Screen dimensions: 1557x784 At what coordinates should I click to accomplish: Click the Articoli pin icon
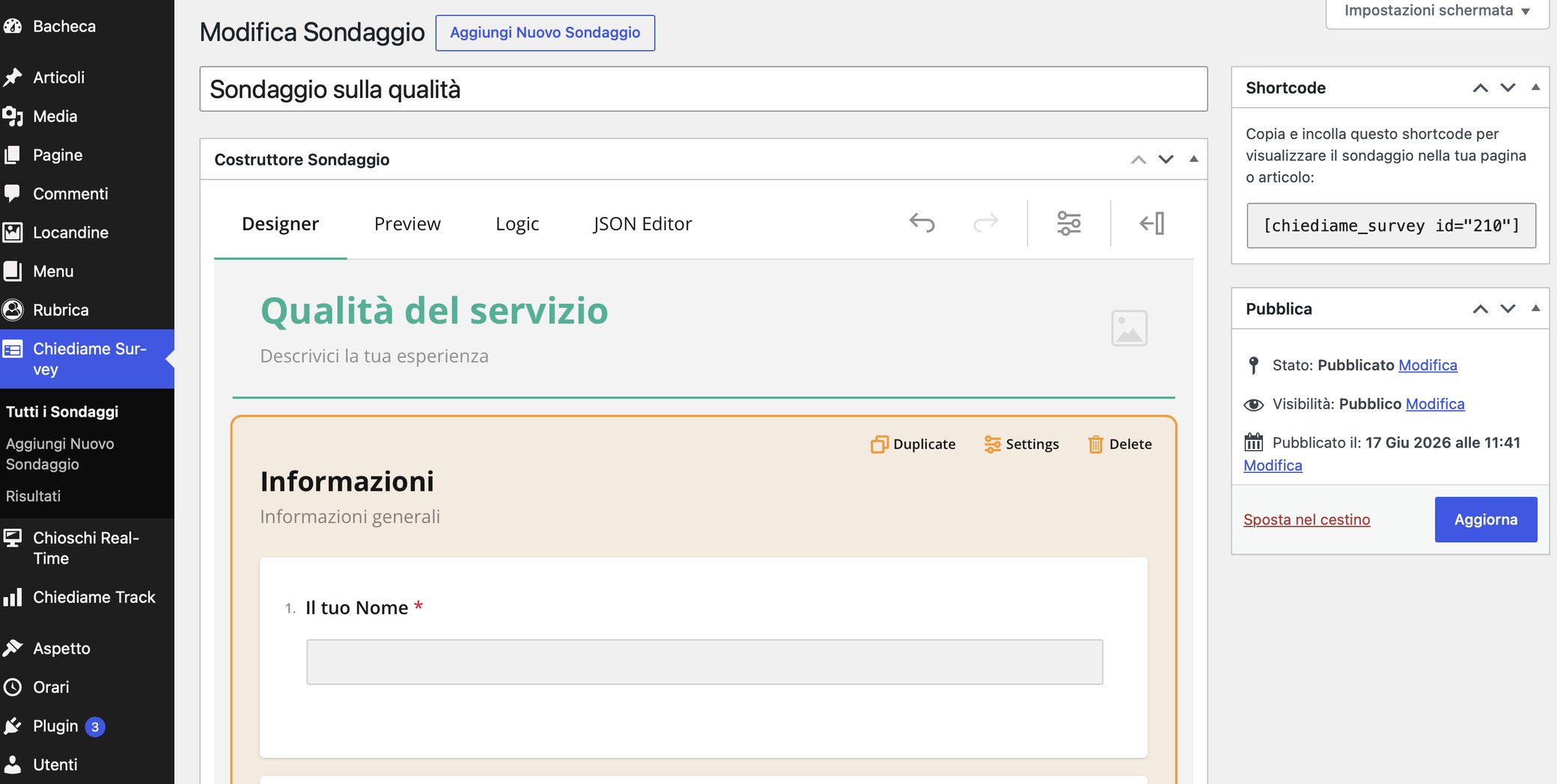(x=13, y=77)
